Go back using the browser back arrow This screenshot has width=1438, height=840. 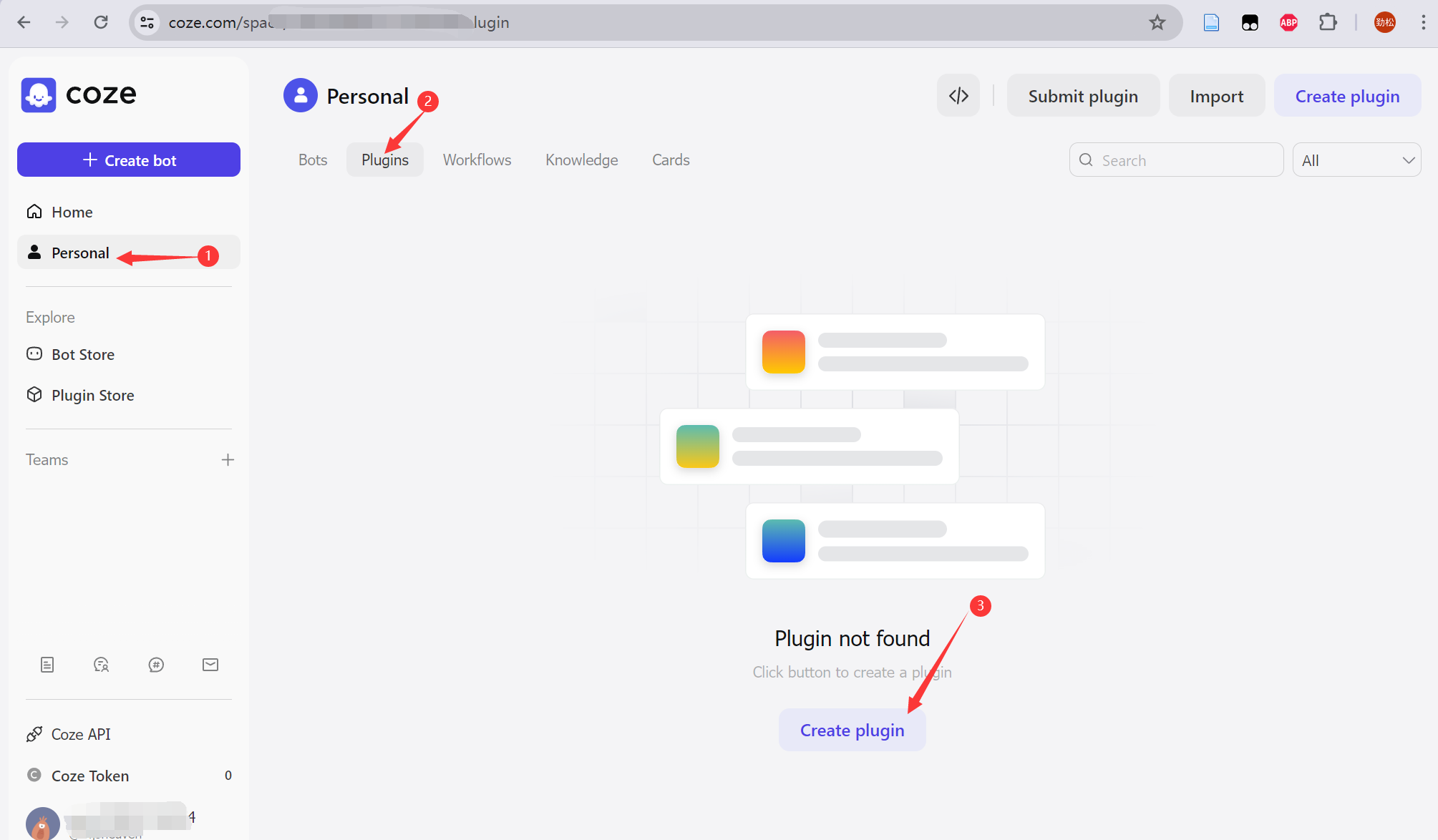[24, 22]
